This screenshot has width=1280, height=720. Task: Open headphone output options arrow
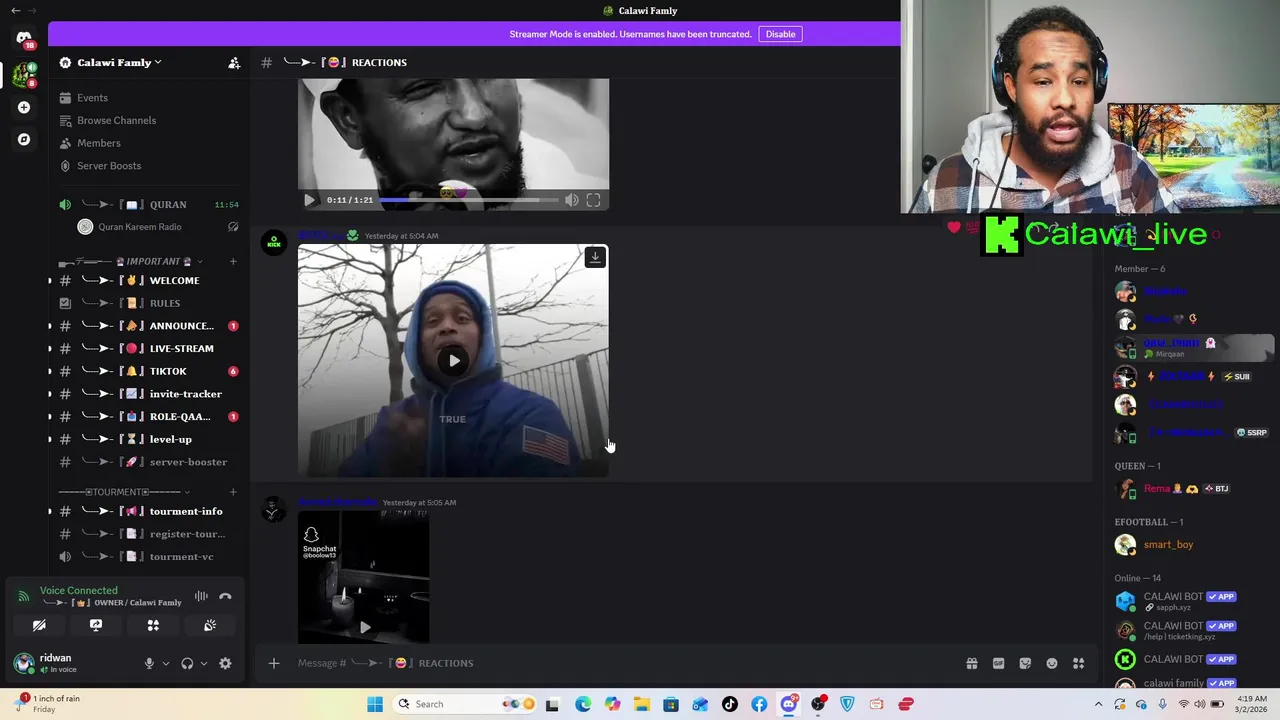(204, 663)
